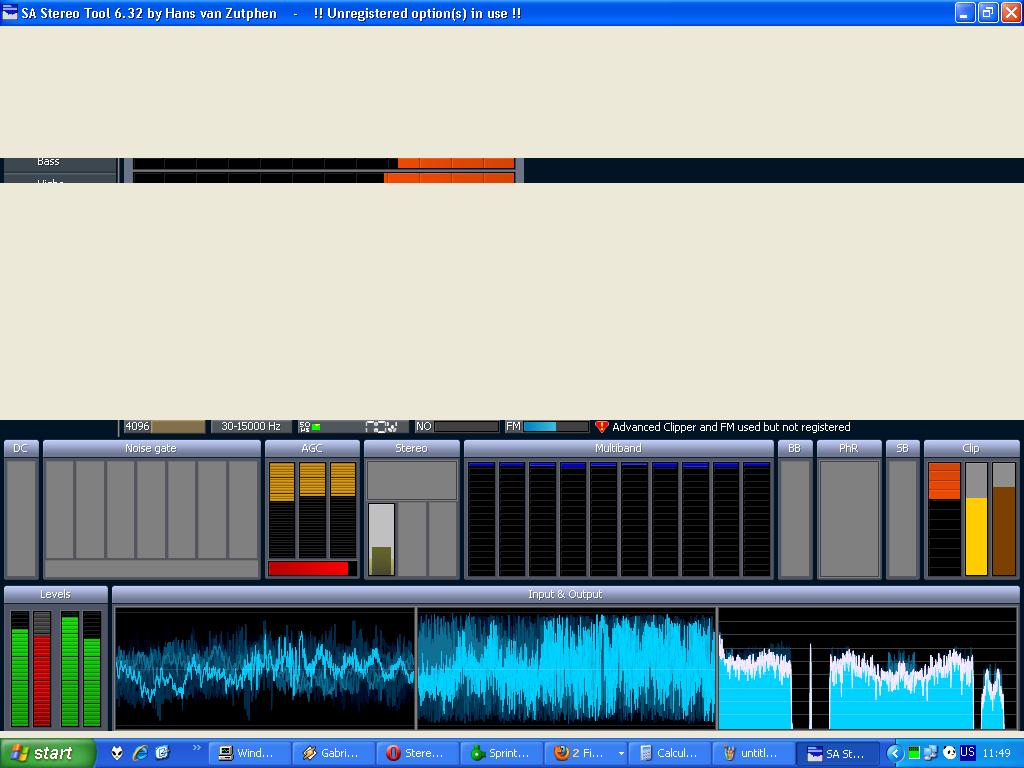Select the Stereo panel header
Image resolution: width=1024 pixels, height=768 pixels.
411,448
